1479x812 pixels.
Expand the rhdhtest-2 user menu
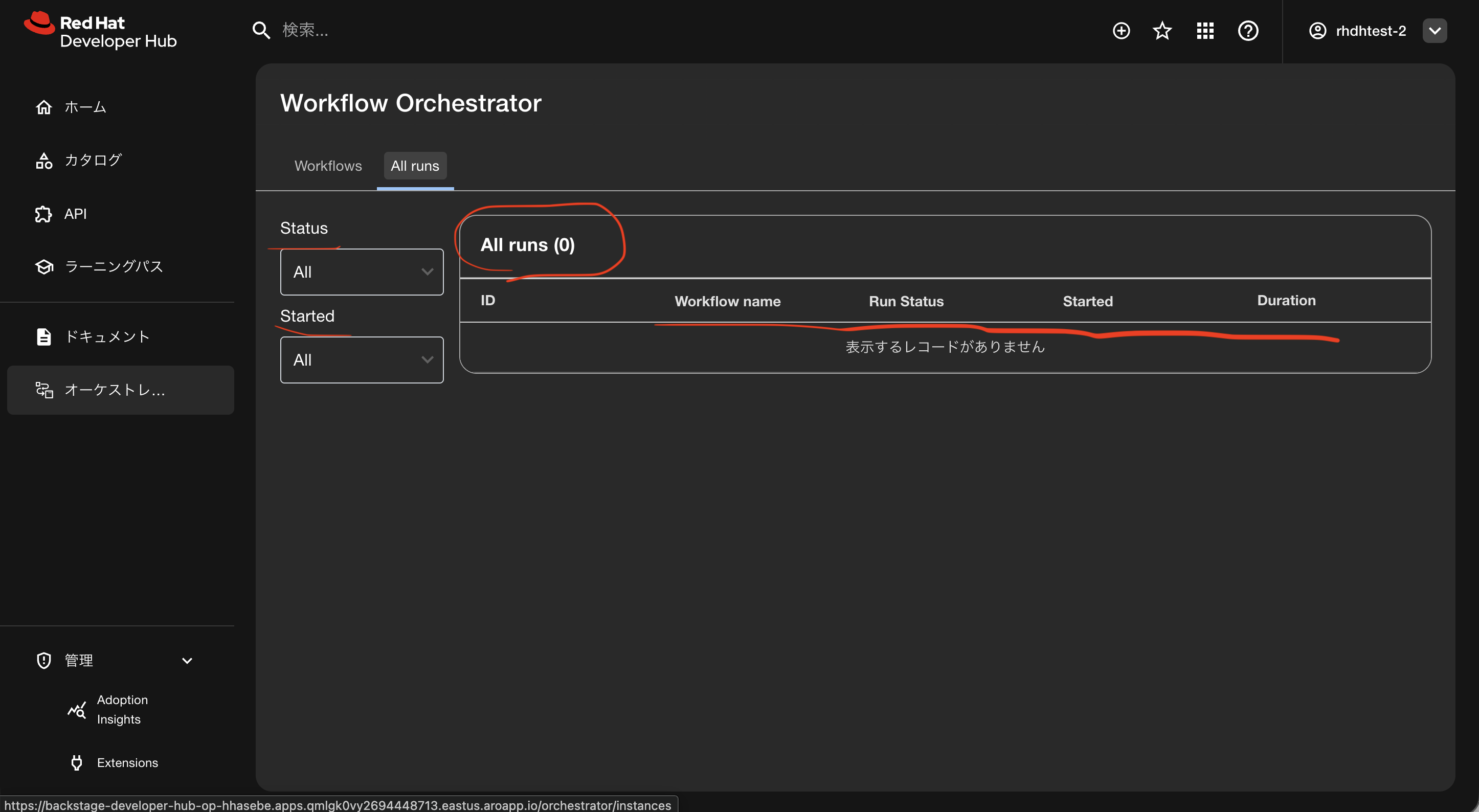coord(1434,31)
